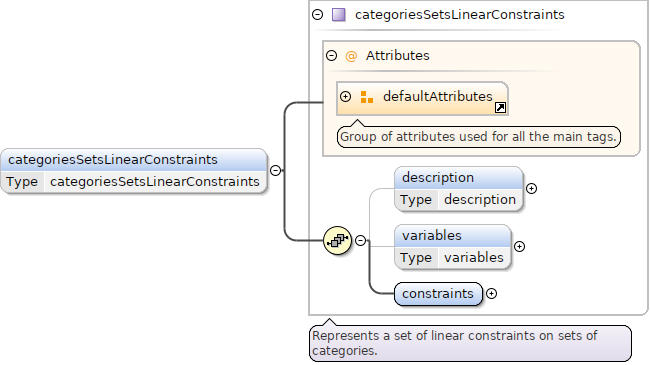The height and width of the screenshot is (365, 650).
Task: Expand the description element
Action: (x=531, y=189)
